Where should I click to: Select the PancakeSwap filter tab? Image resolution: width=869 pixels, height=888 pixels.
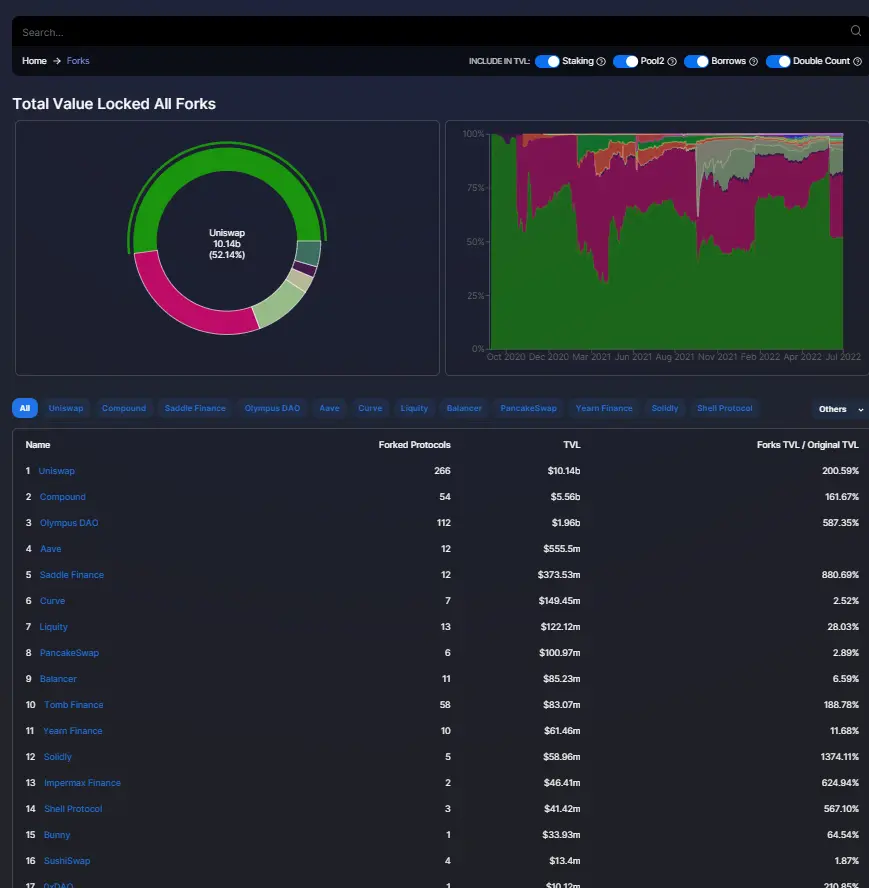tap(529, 408)
